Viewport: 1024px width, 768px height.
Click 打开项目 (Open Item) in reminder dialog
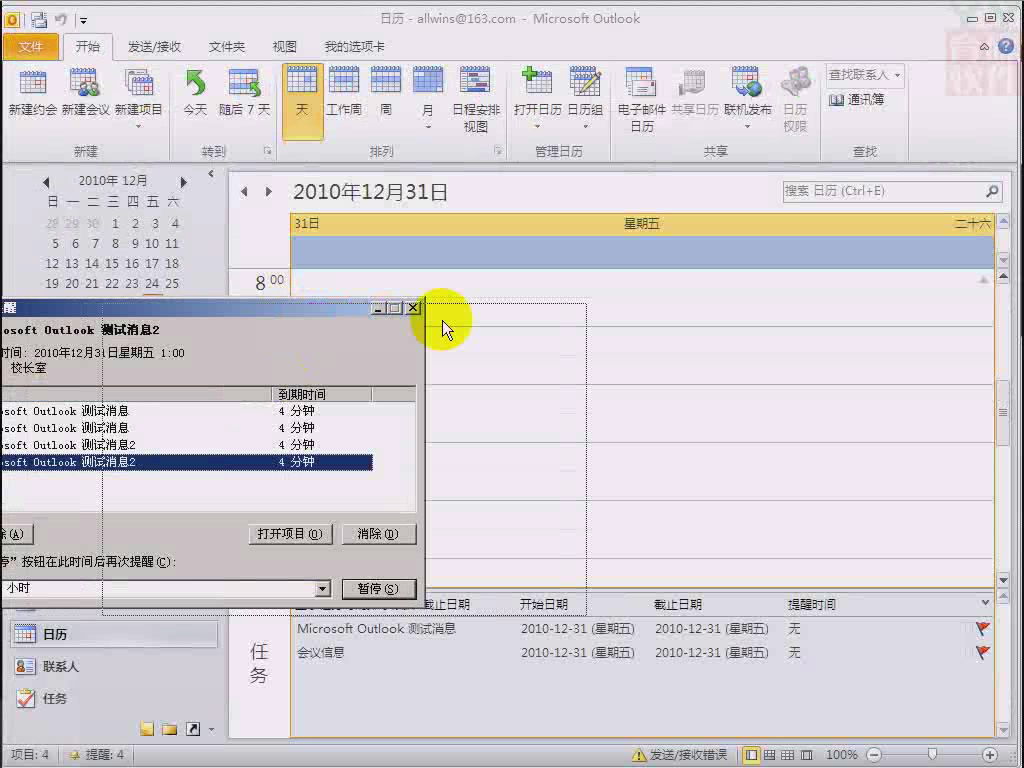point(290,534)
